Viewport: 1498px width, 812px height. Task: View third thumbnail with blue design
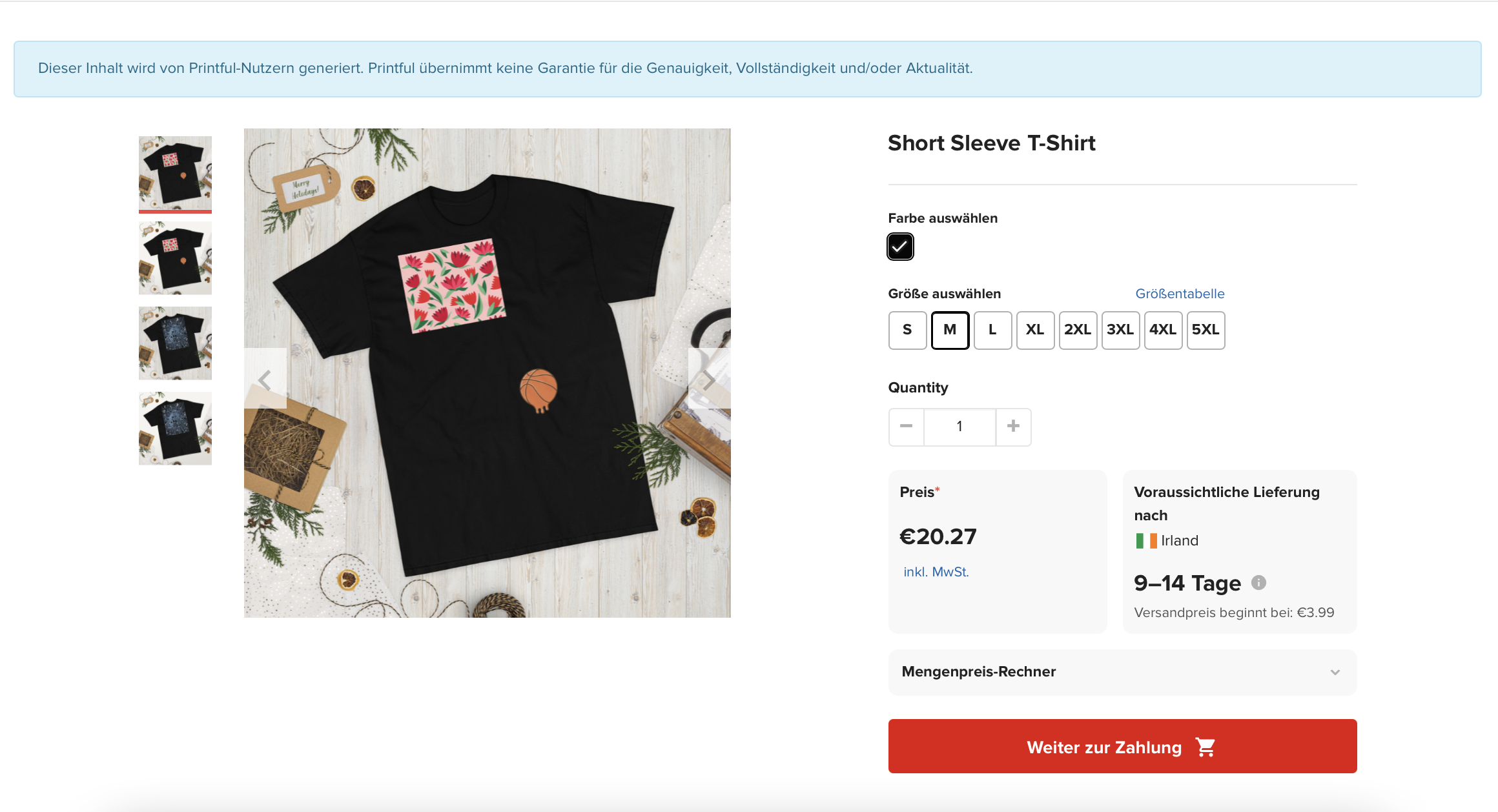pos(175,343)
